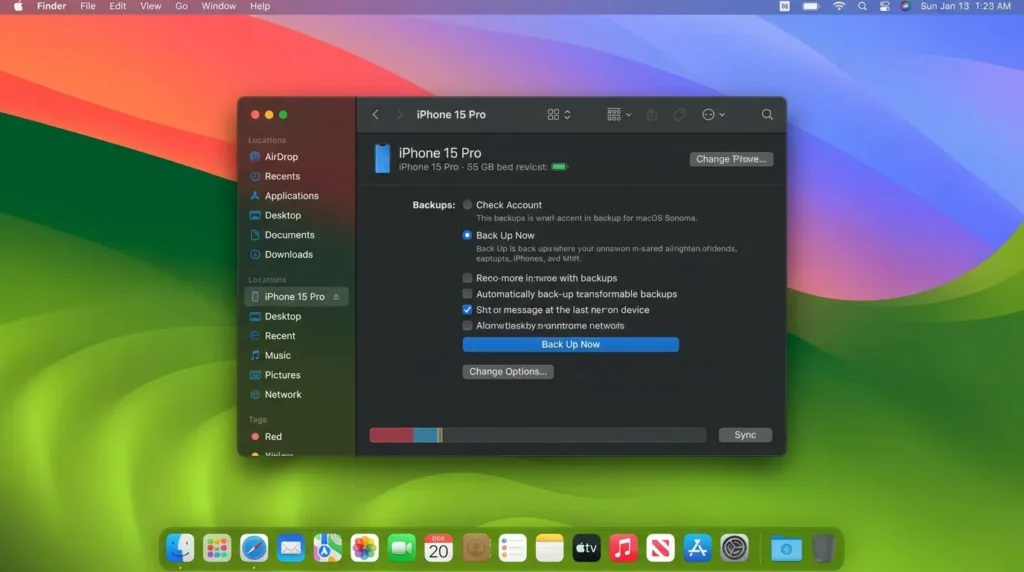Open Finder from the Dock
Screen dimensions: 1024x572
coord(180,548)
